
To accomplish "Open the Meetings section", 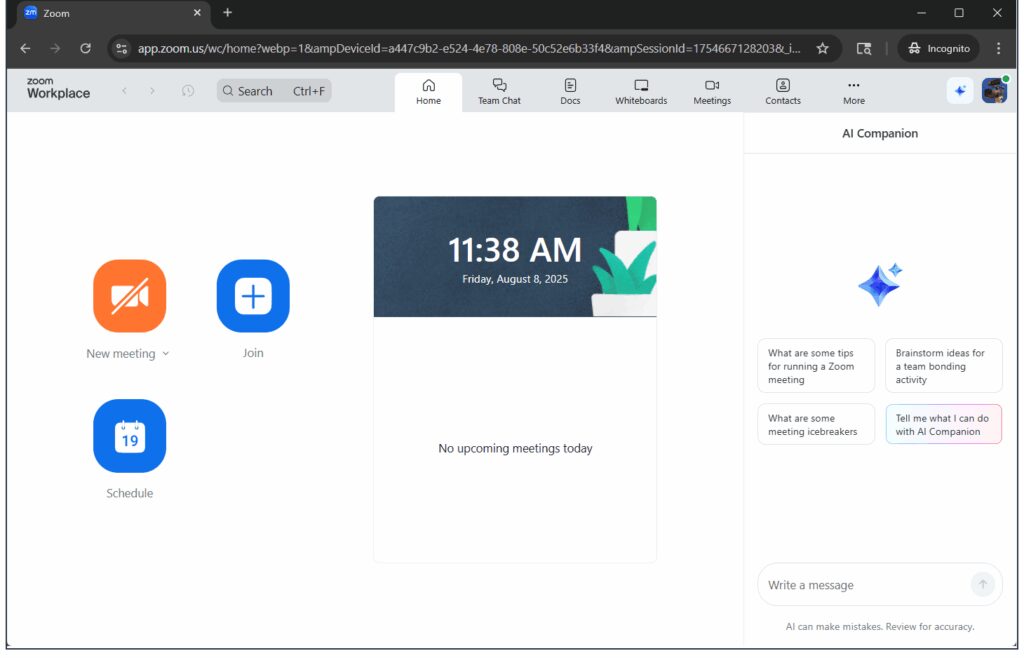I will point(712,91).
